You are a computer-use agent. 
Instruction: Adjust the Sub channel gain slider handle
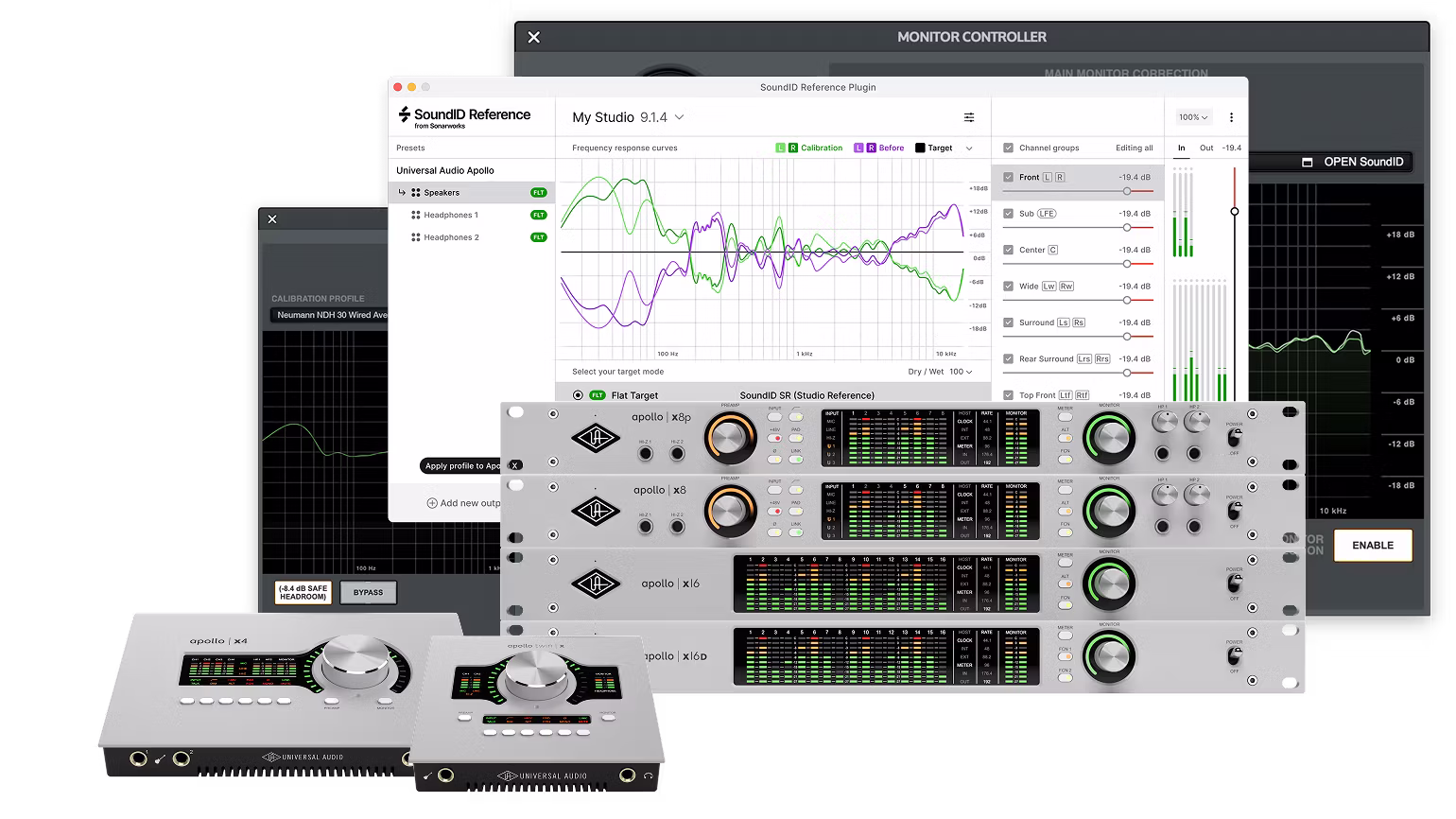[x=1127, y=228]
